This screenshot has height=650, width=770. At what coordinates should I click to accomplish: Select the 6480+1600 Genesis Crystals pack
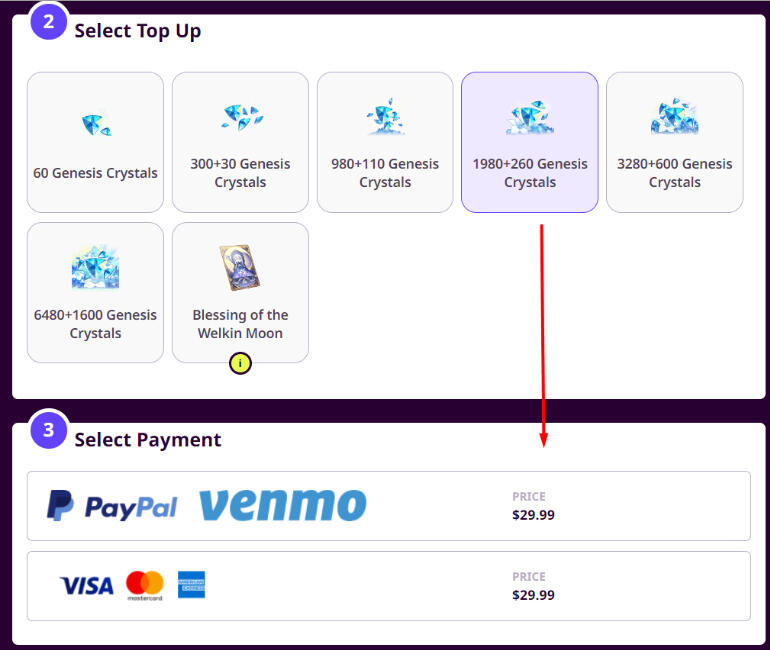(95, 293)
